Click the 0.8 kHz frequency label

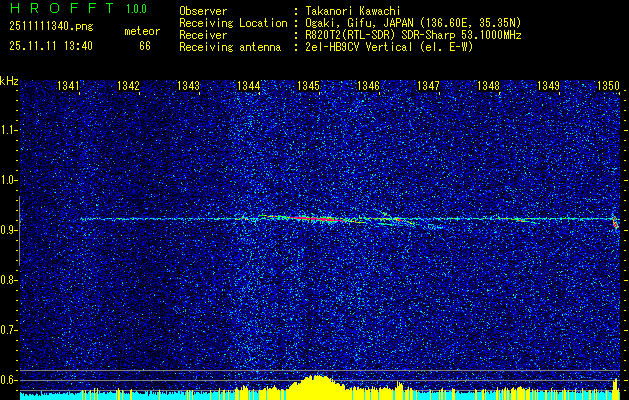pos(8,280)
